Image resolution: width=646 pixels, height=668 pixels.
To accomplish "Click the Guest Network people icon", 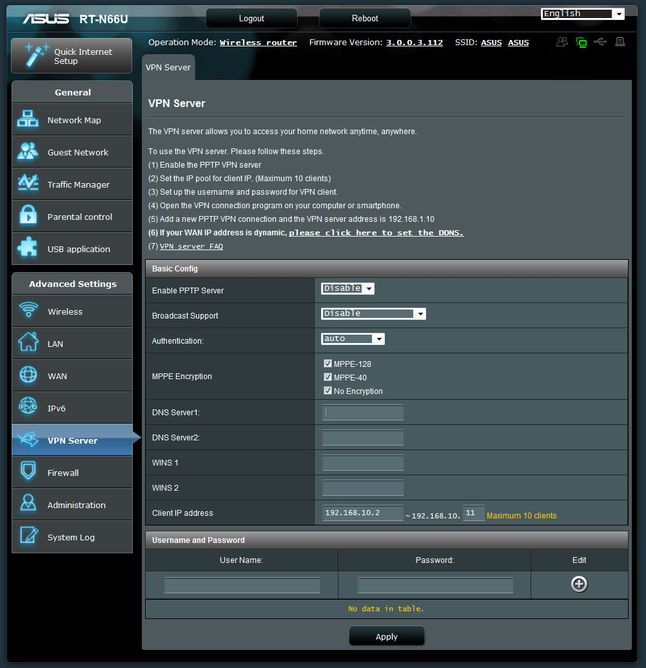I will [28, 151].
